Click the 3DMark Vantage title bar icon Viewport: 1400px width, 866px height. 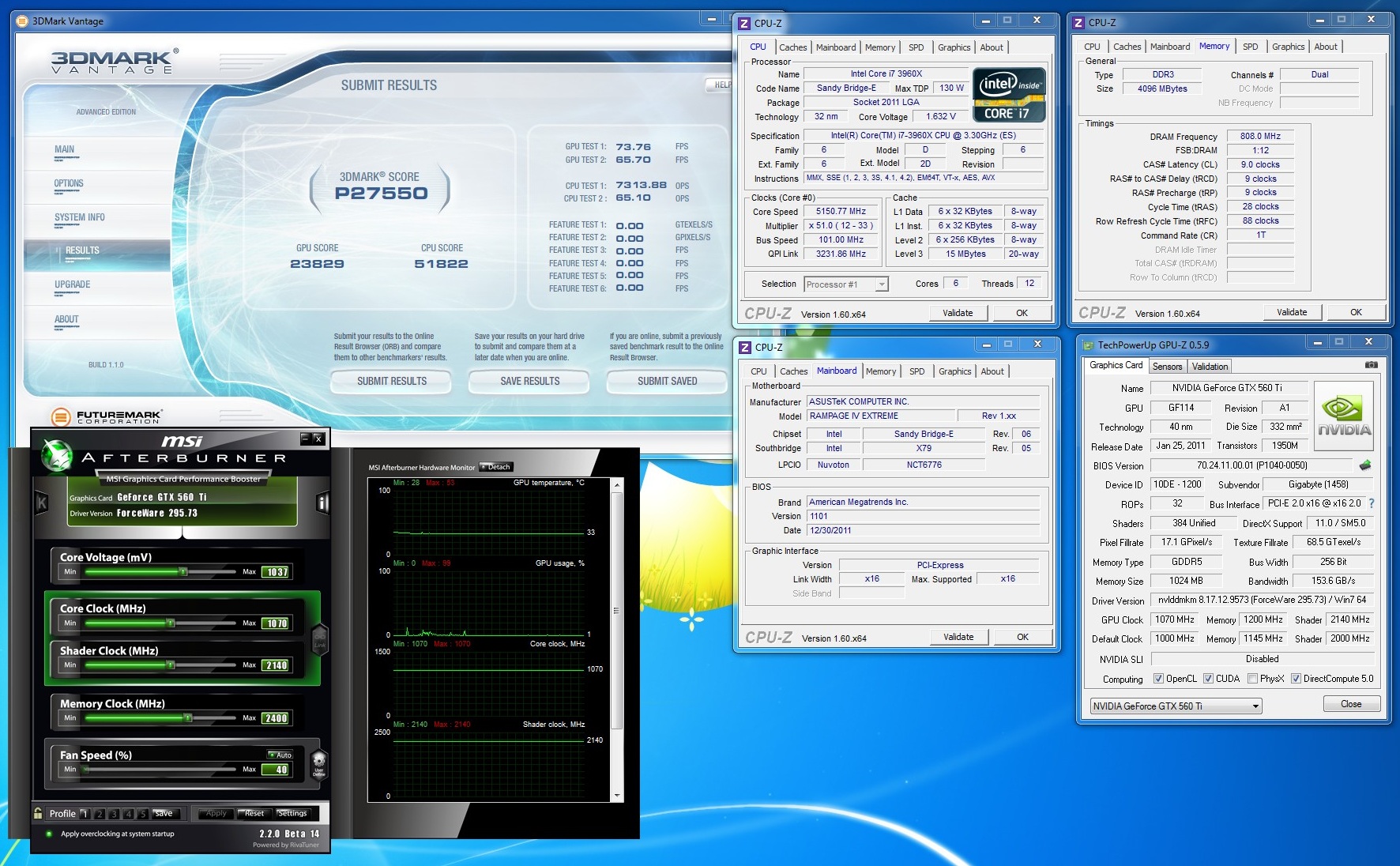tap(22, 21)
